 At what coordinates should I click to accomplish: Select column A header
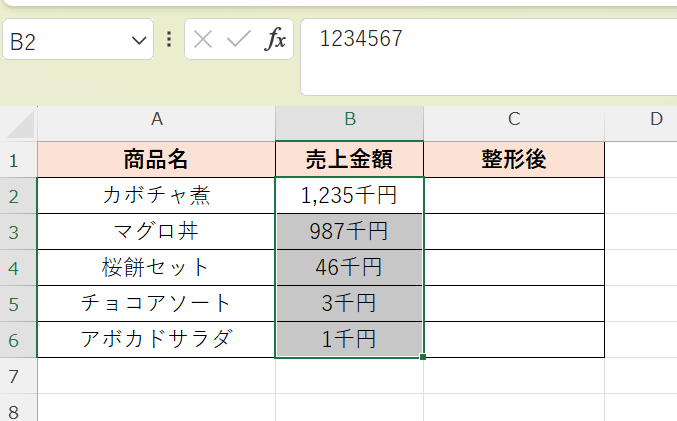[x=156, y=120]
